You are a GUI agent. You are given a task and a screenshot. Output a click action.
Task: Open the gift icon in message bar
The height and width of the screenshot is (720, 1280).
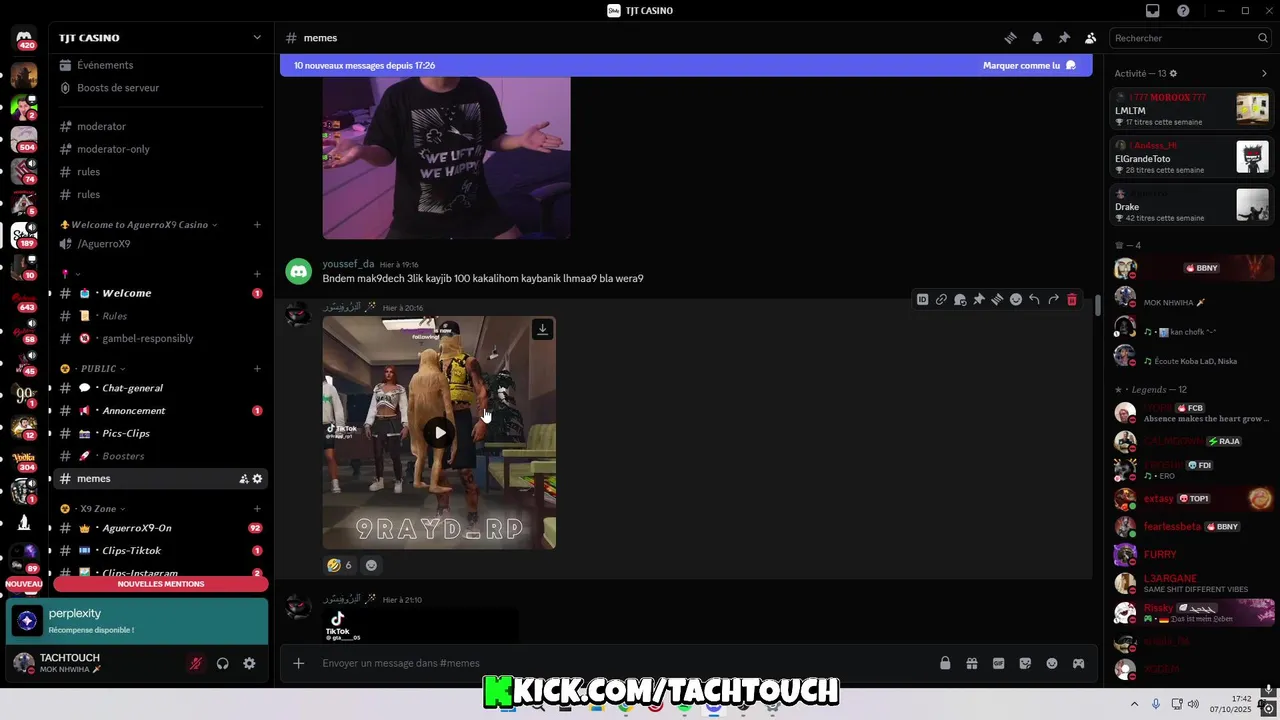[971, 663]
